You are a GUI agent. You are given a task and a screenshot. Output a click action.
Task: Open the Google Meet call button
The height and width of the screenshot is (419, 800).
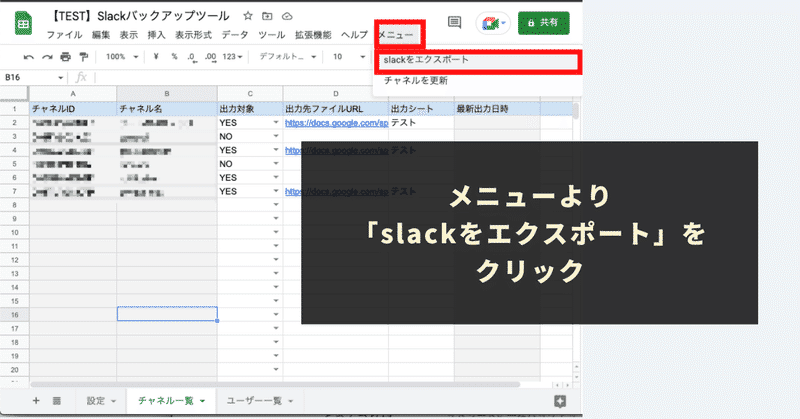point(493,23)
